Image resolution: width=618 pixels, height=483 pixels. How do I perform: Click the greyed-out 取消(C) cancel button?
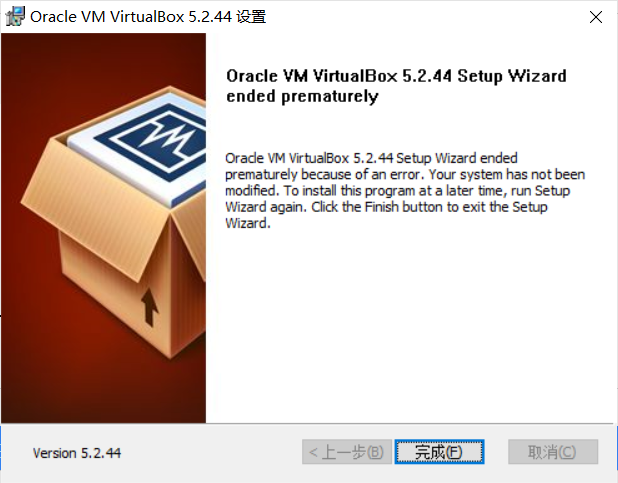tap(553, 452)
